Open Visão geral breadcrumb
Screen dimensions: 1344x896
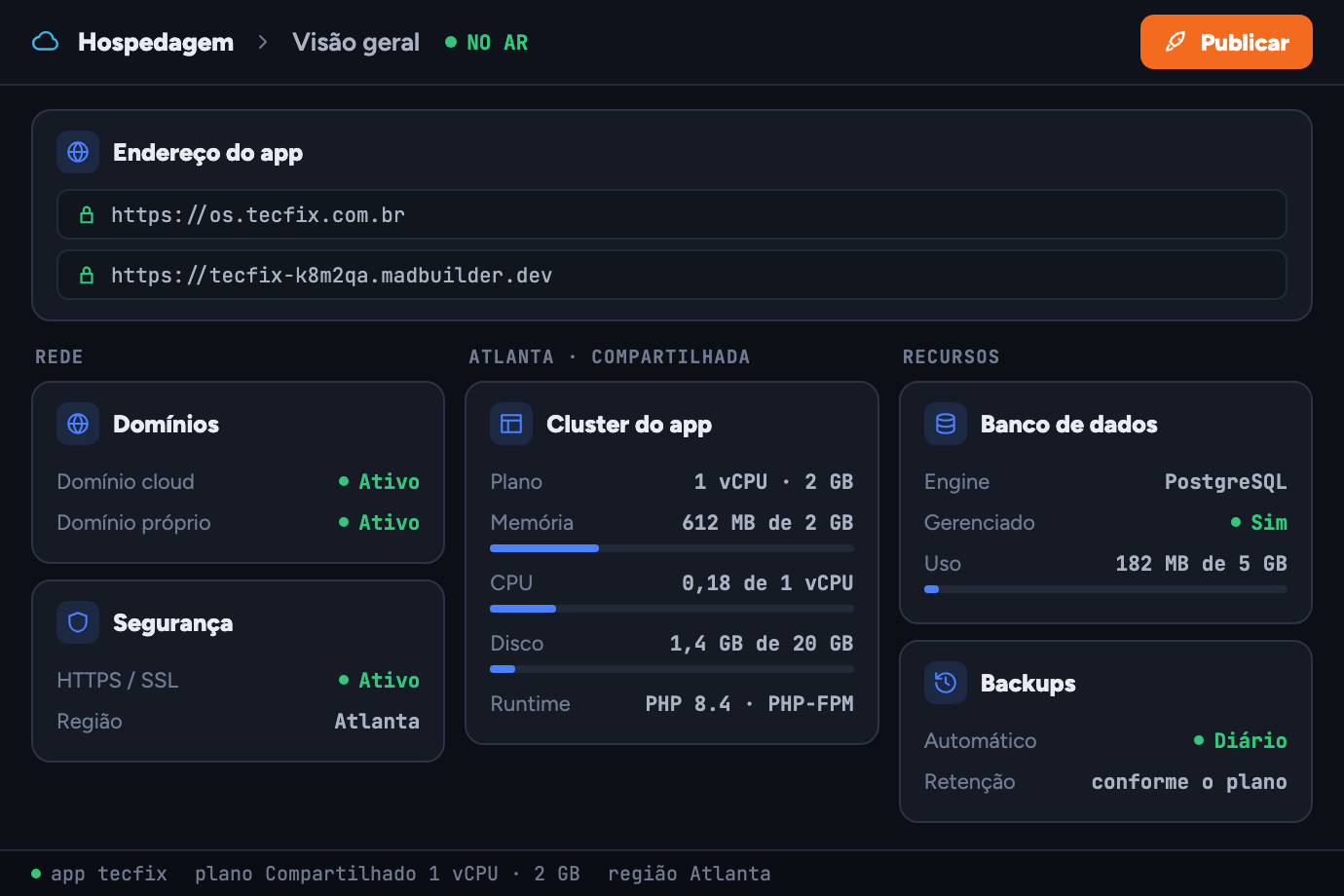355,42
